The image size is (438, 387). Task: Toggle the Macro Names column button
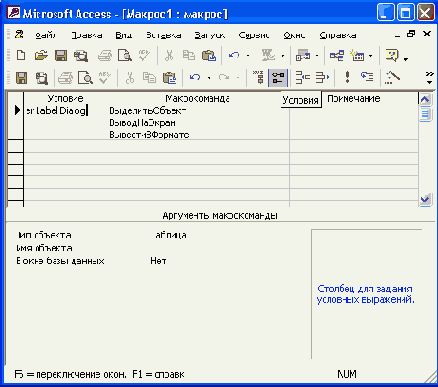coord(258,77)
